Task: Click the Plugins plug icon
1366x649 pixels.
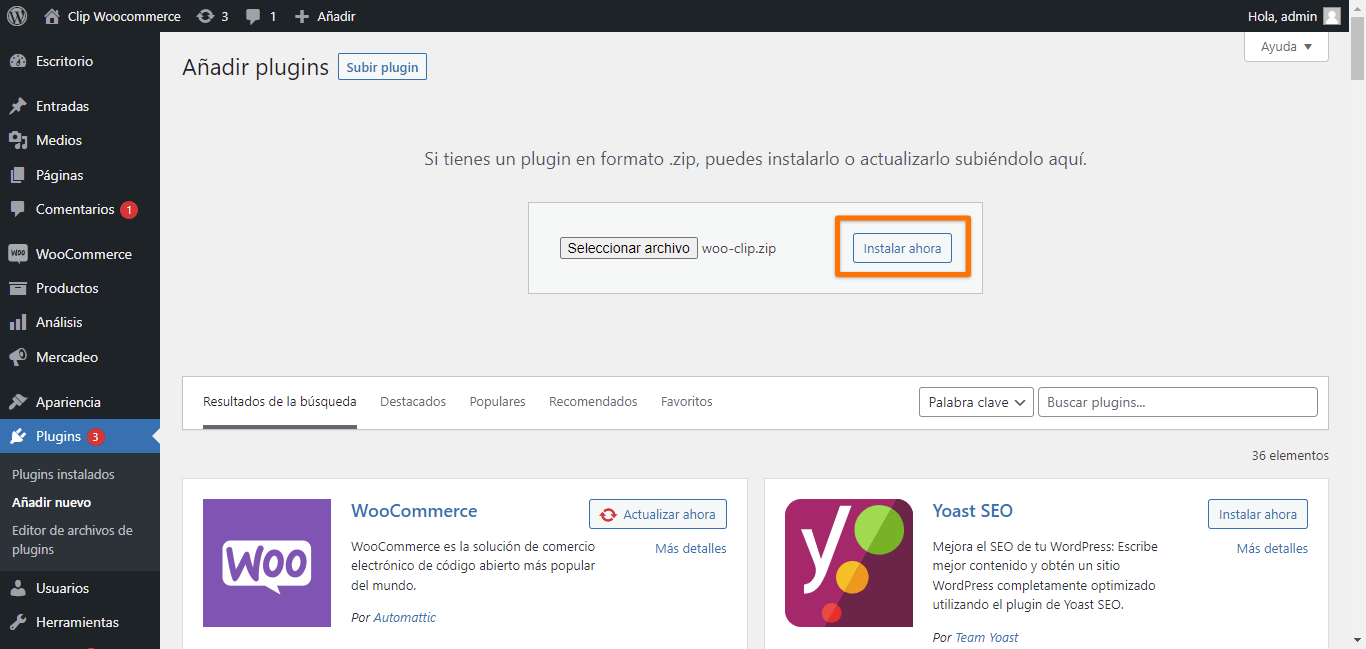Action: [x=18, y=436]
